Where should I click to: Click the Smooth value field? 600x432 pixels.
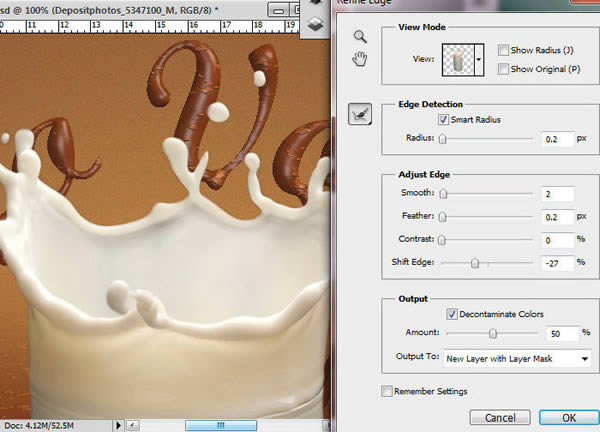[558, 194]
